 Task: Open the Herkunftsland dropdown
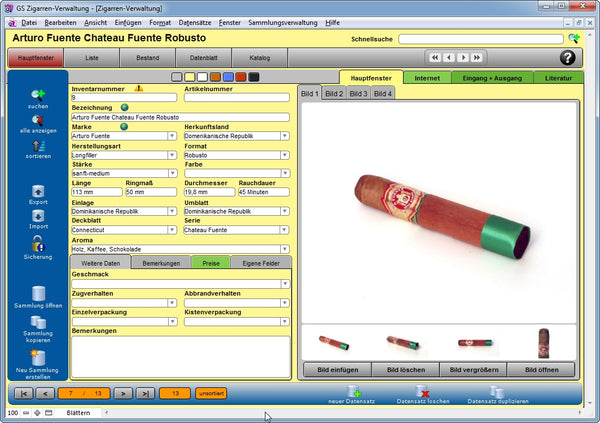click(284, 136)
